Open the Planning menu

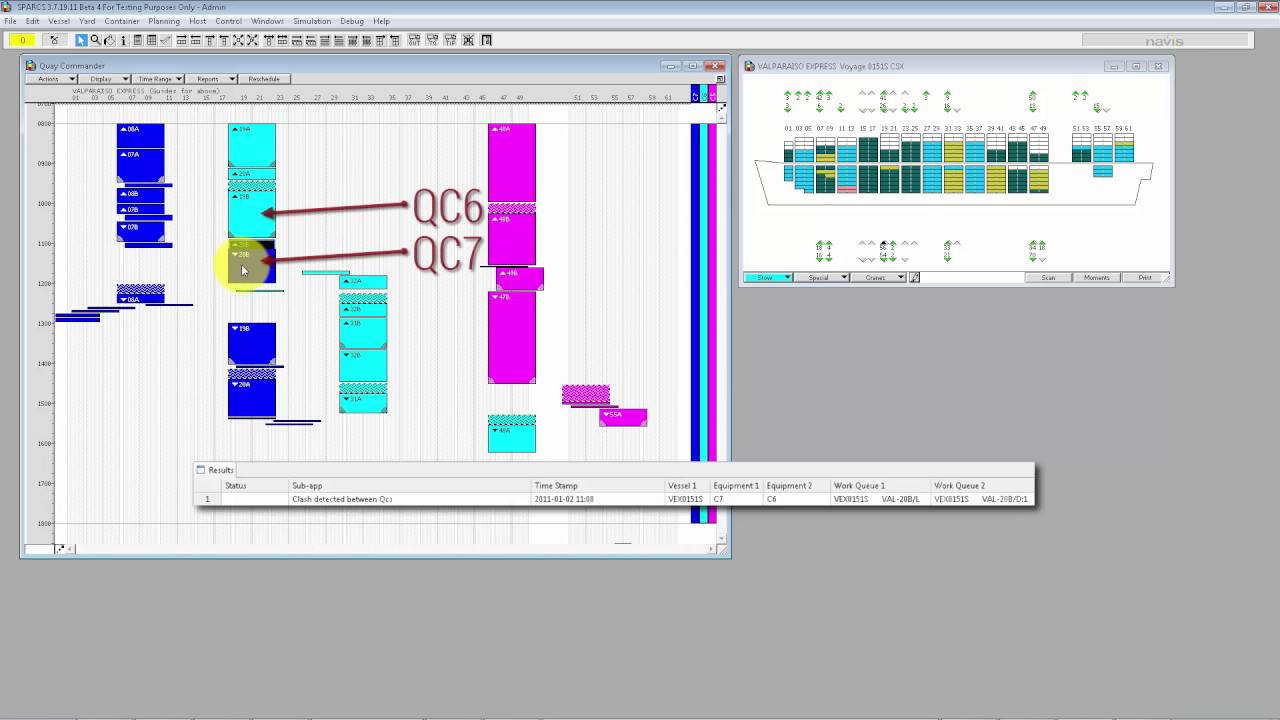[164, 21]
